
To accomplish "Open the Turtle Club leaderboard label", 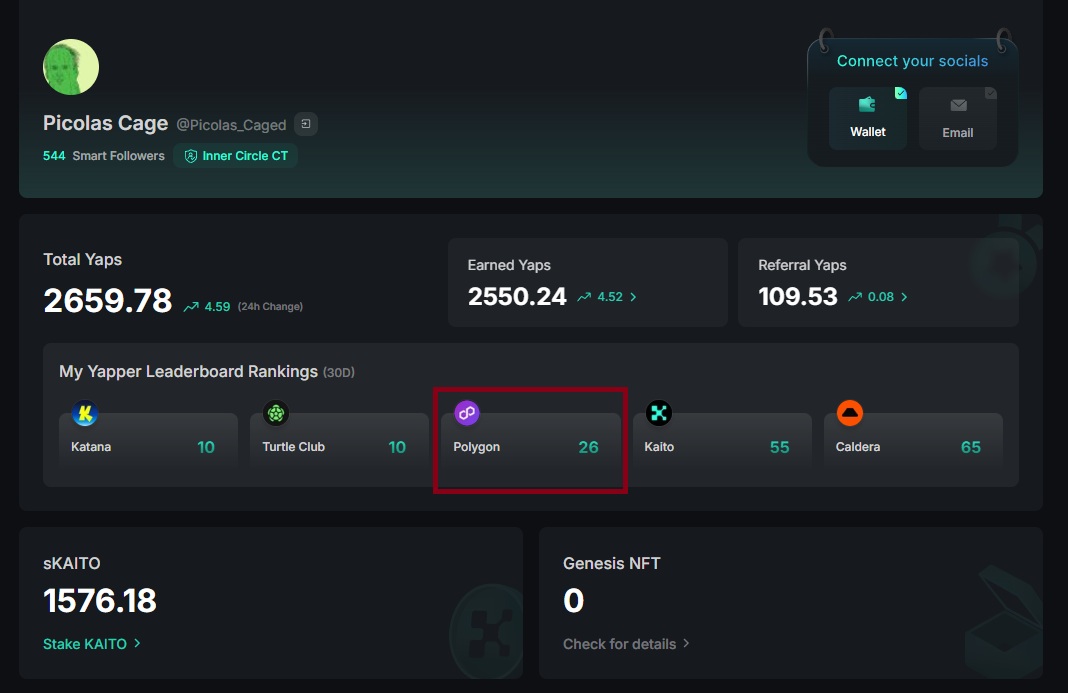I will coord(294,447).
